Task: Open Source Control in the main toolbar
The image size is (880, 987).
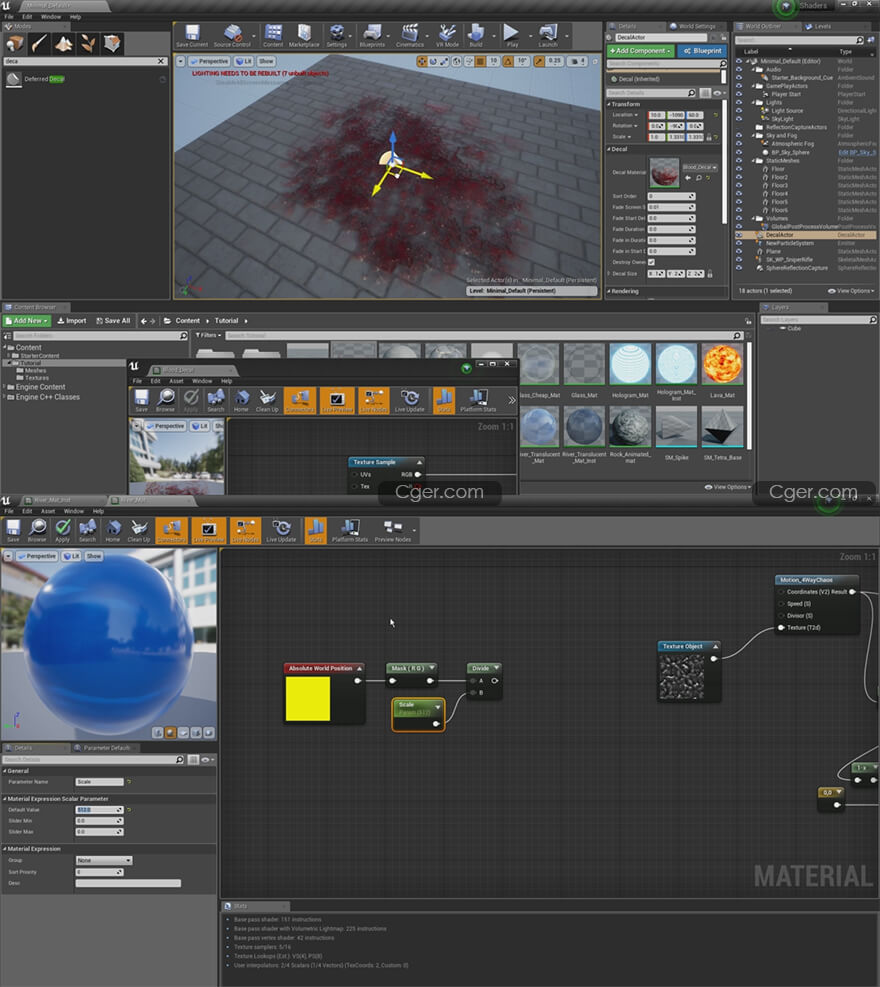Action: click(232, 36)
